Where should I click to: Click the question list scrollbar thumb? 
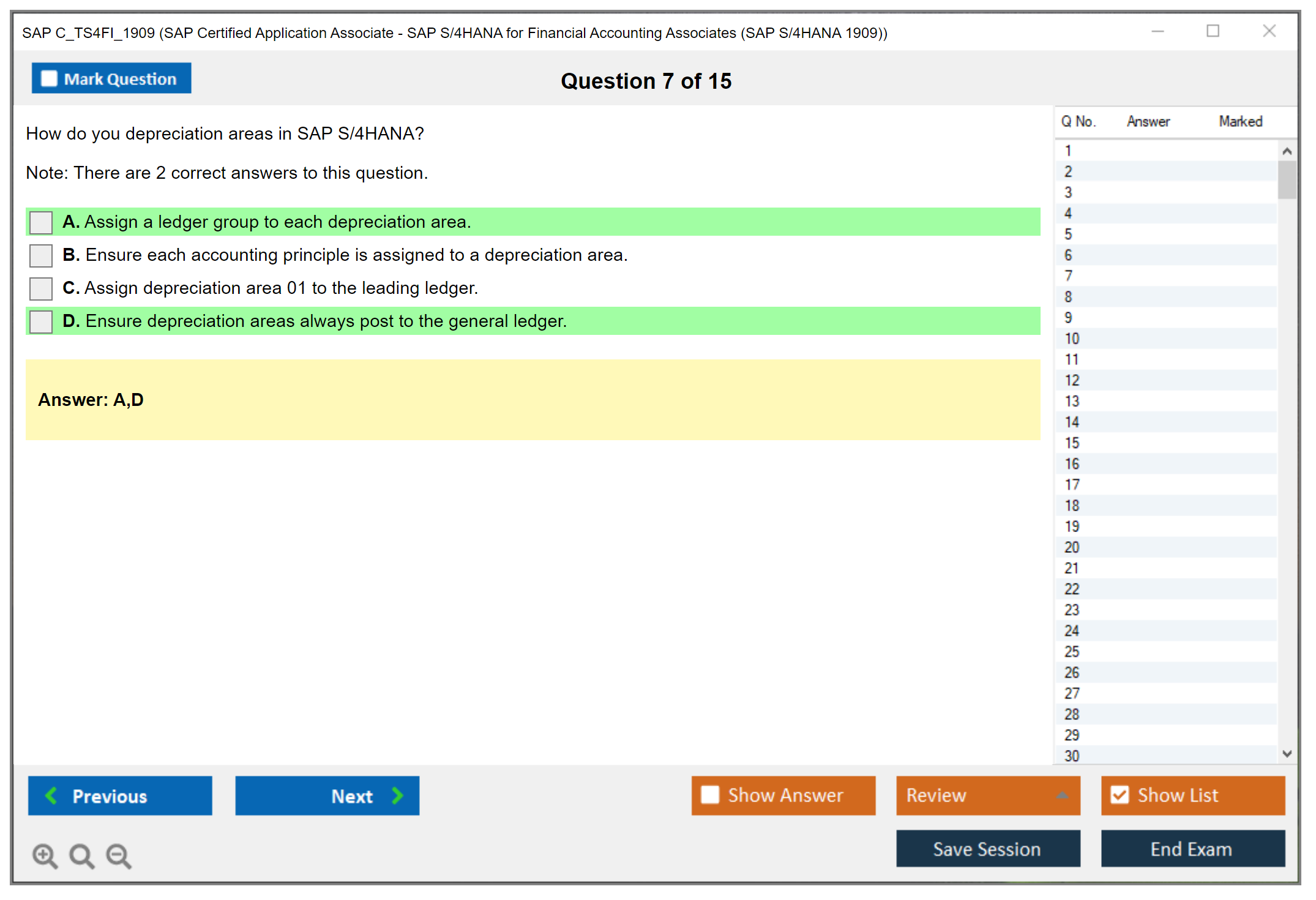[x=1287, y=179]
